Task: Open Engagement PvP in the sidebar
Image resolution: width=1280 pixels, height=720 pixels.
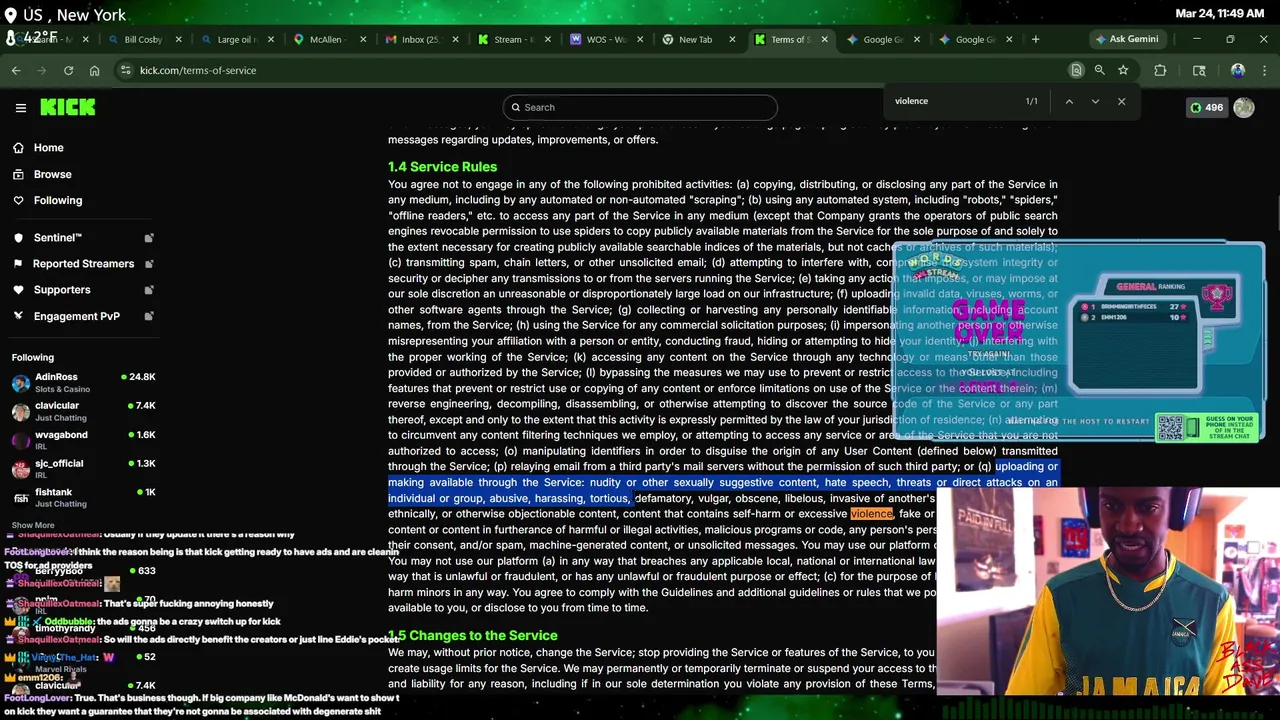Action: 76,316
